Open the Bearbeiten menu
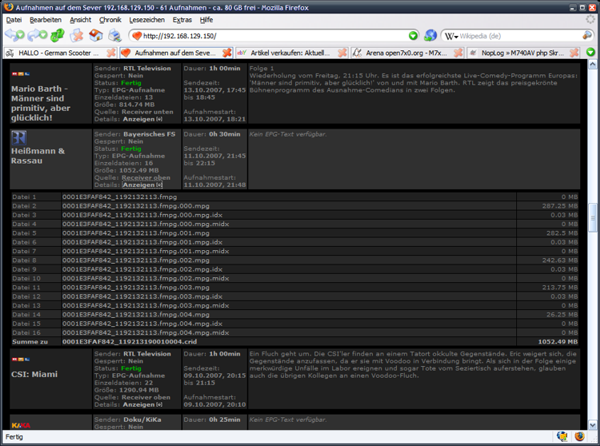 [45, 20]
